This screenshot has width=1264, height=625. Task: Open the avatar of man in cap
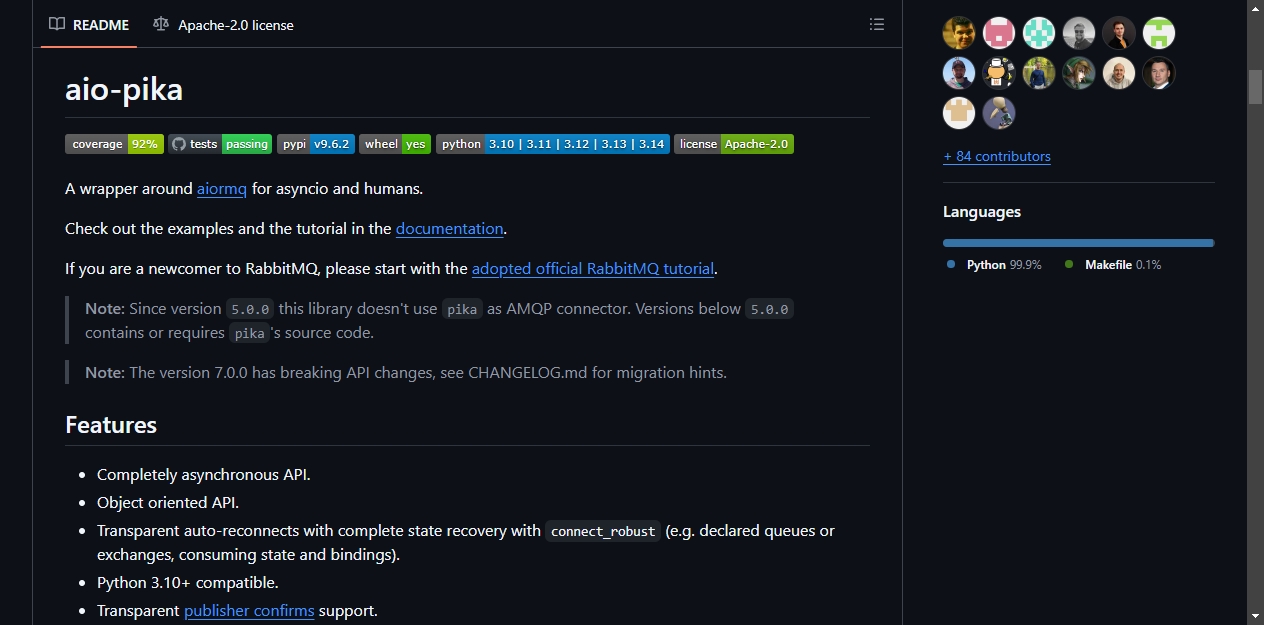959,73
